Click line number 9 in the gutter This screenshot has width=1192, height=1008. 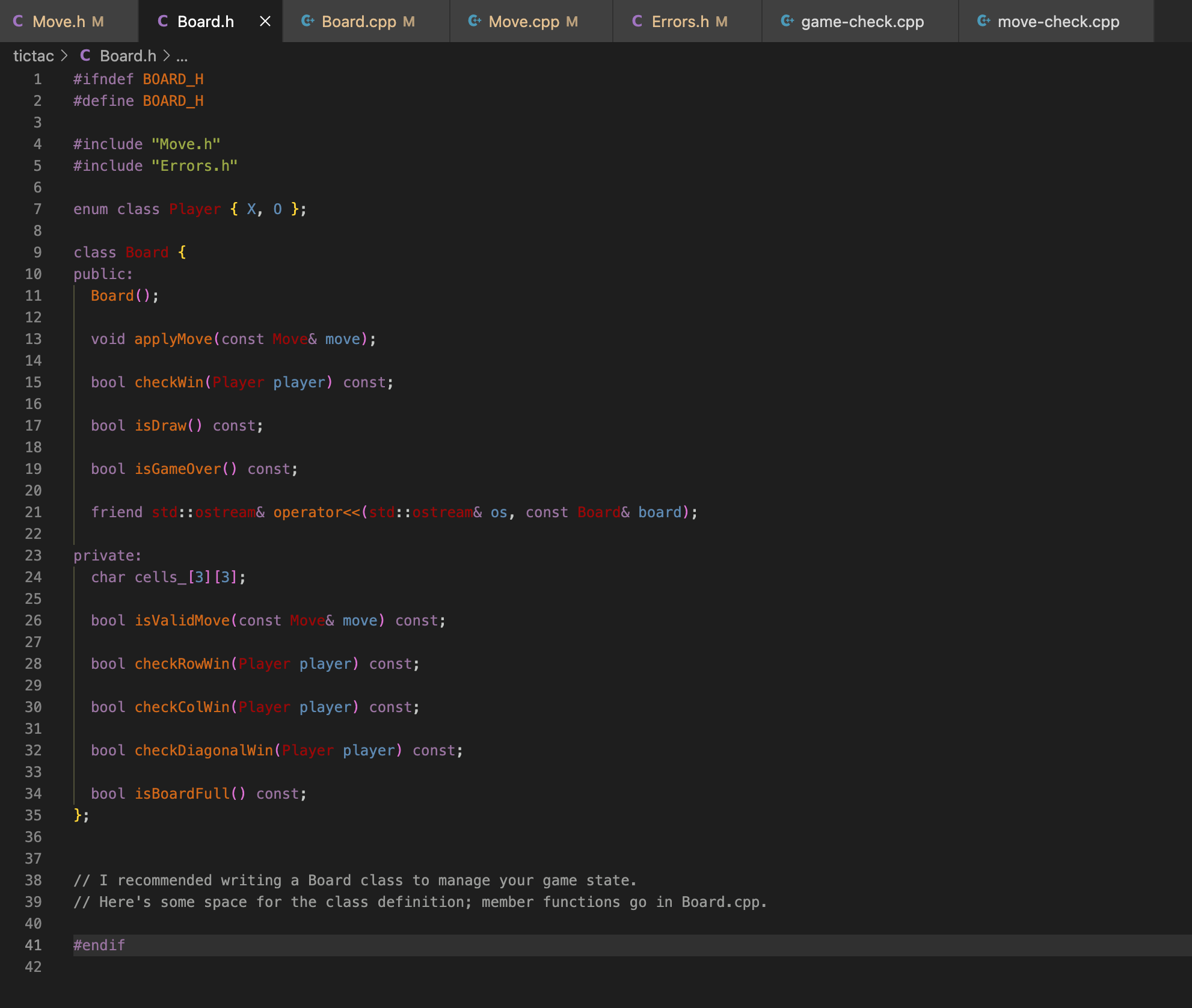(37, 253)
